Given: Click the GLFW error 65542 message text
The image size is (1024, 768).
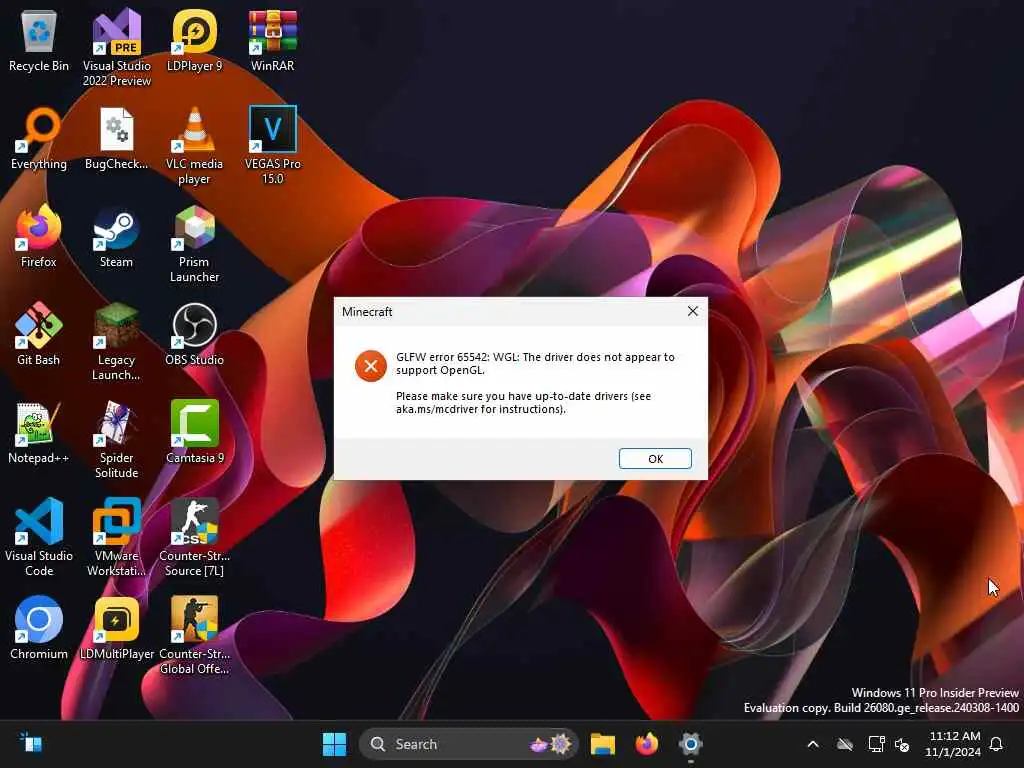Looking at the screenshot, I should (x=535, y=363).
